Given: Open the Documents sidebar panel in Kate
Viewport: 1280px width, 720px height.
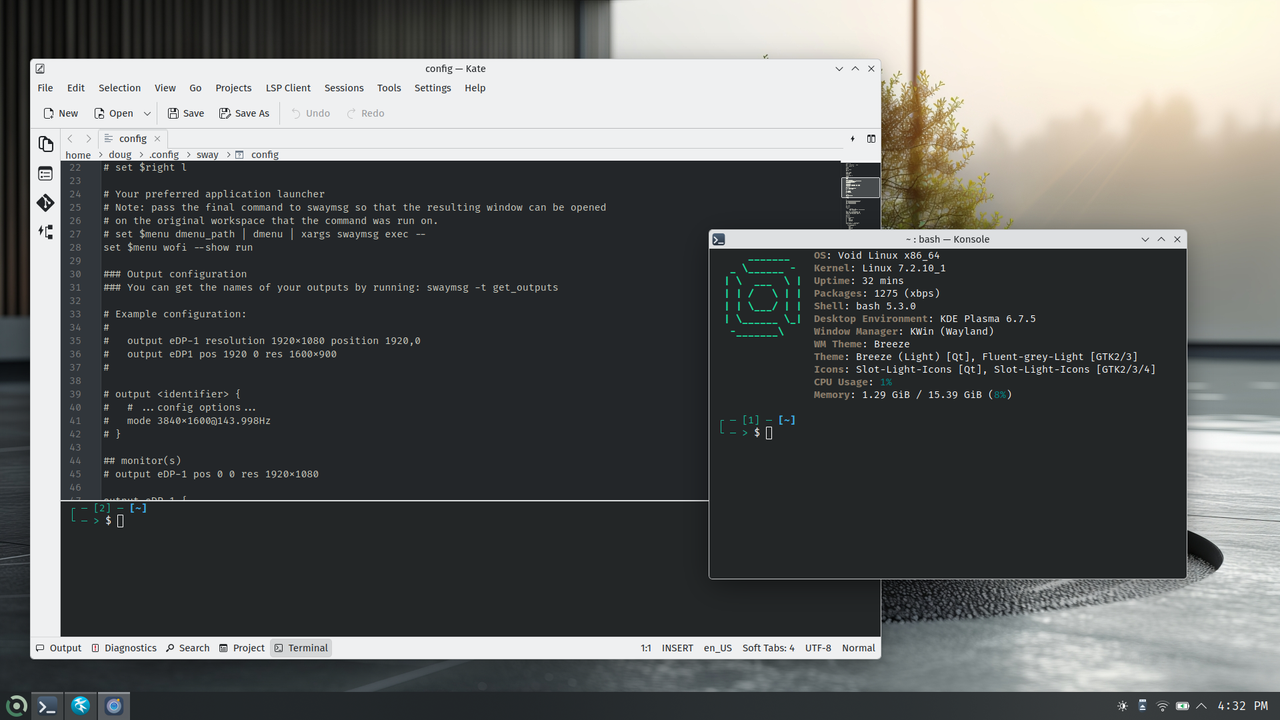Looking at the screenshot, I should (x=45, y=144).
